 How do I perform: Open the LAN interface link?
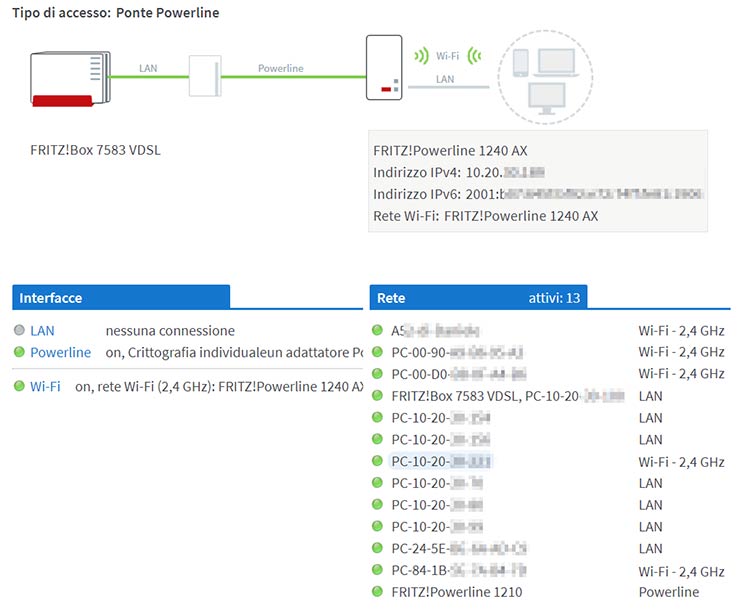42,331
